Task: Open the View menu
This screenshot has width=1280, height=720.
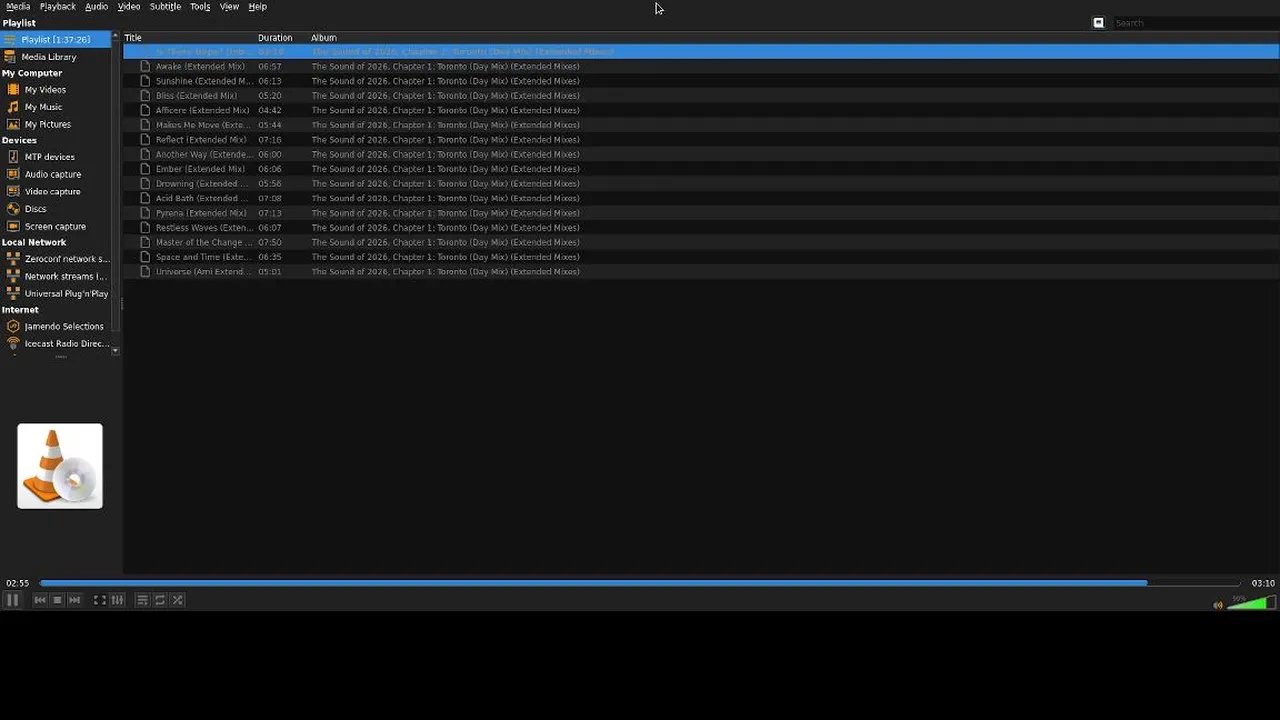Action: [x=229, y=7]
